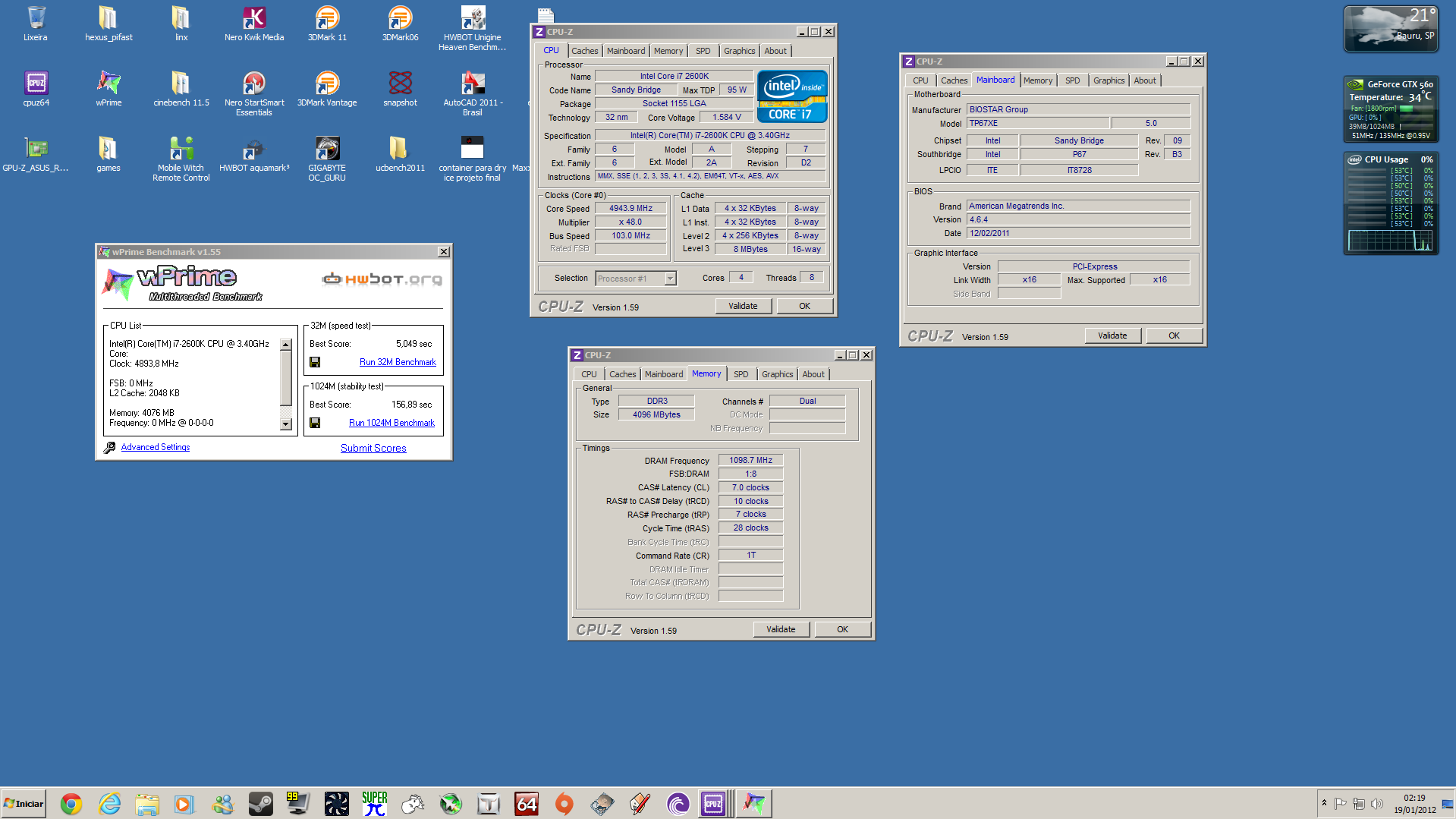Select the wPrime desktop icon
Screen dimensions: 1456x819
pos(108,89)
